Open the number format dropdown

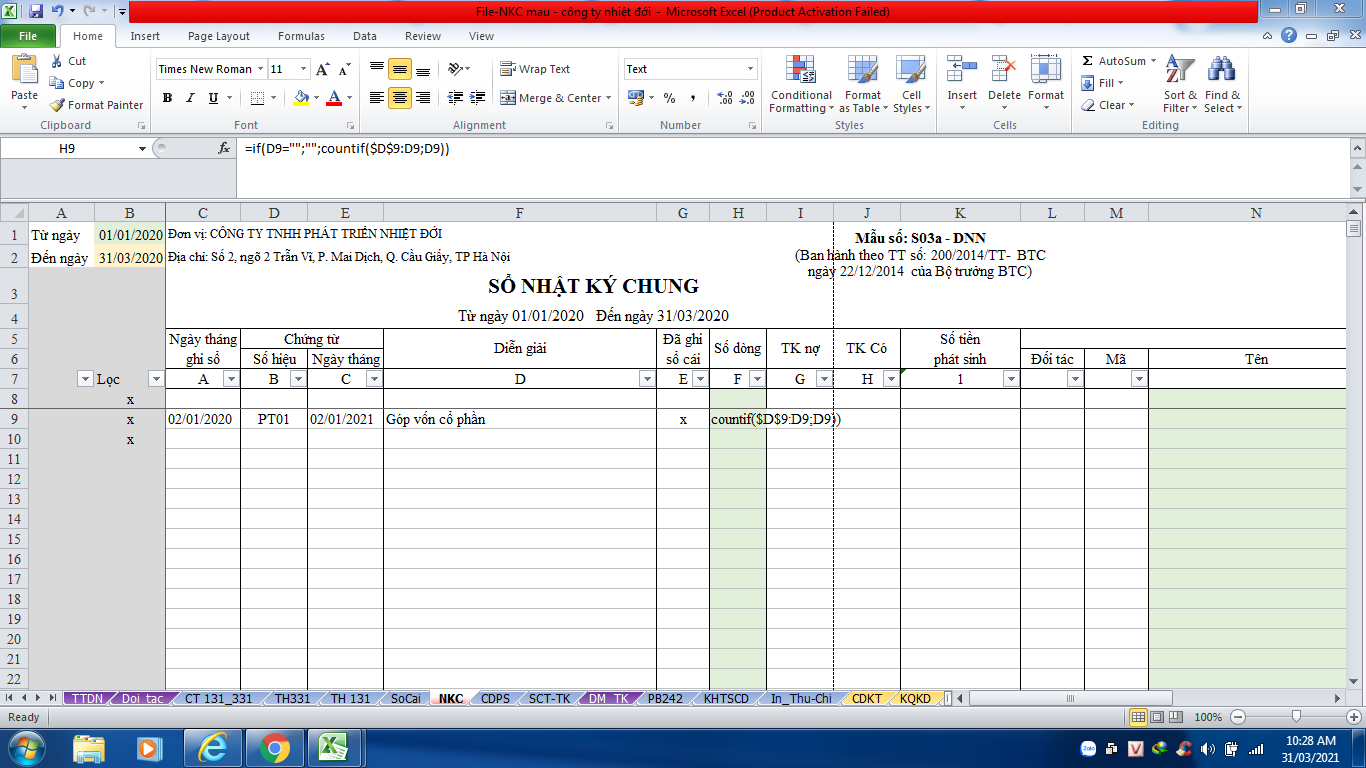pos(751,69)
